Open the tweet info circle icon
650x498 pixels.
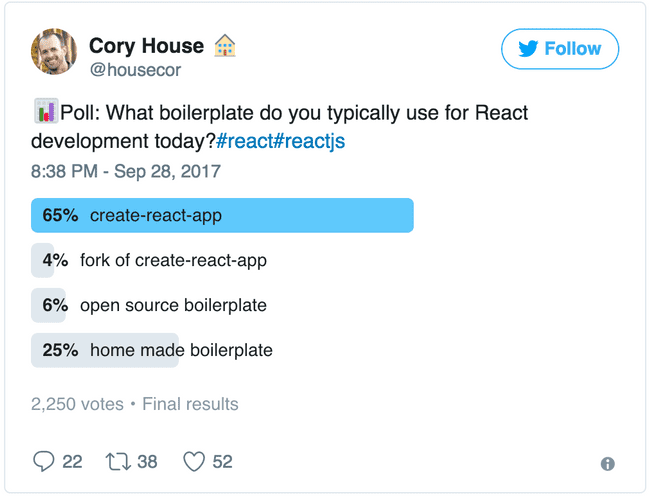tap(607, 463)
